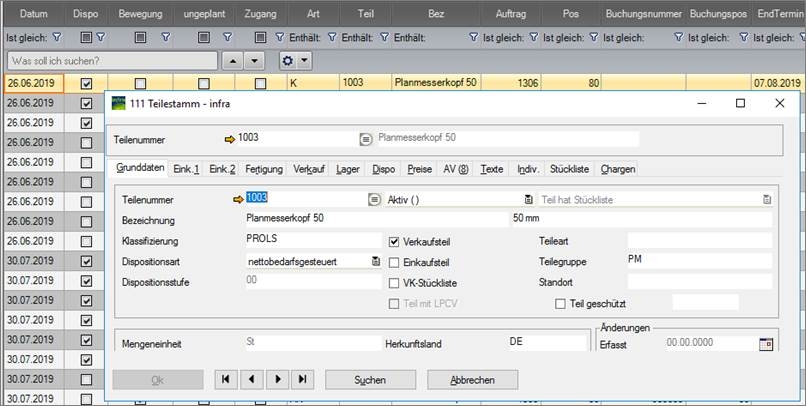Click lookup icon beside Teilenummer 1003 field
The width and height of the screenshot is (806, 406).
coord(375,200)
